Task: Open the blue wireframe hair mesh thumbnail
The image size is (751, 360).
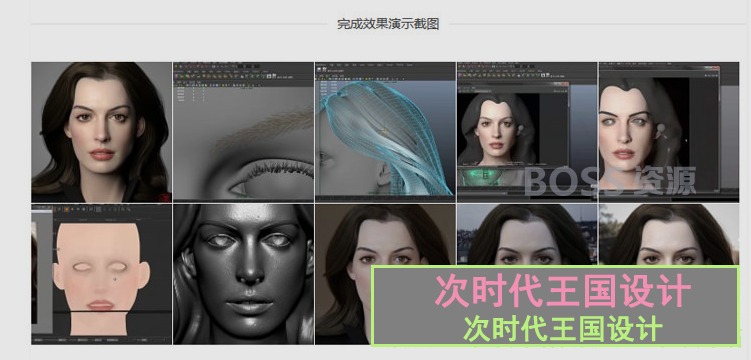Action: pyautogui.click(x=385, y=132)
